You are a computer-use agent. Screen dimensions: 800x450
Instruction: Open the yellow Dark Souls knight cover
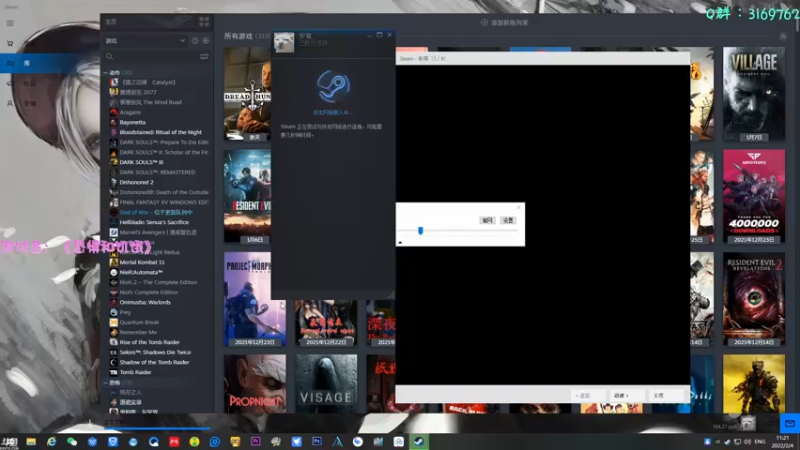pos(754,384)
